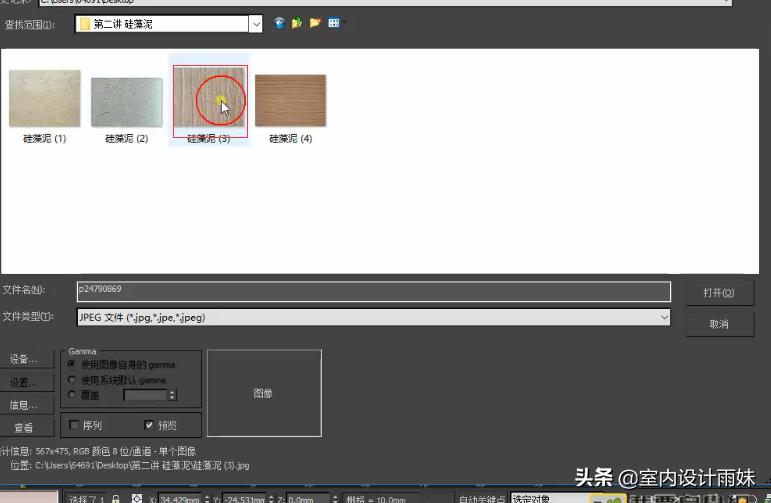The width and height of the screenshot is (771, 503).
Task: Create a new folder
Action: (315, 23)
